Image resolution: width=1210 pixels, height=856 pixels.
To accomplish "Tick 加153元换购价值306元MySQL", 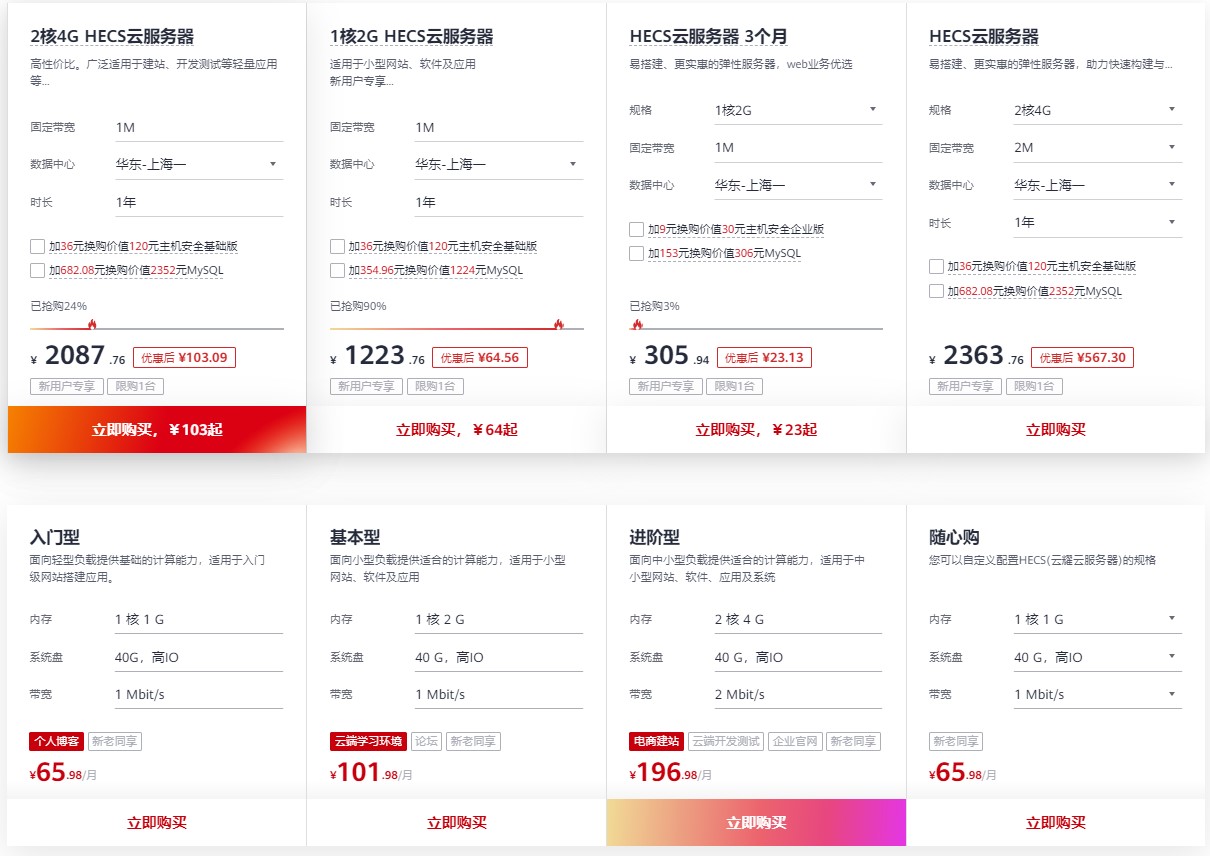I will click(x=636, y=253).
